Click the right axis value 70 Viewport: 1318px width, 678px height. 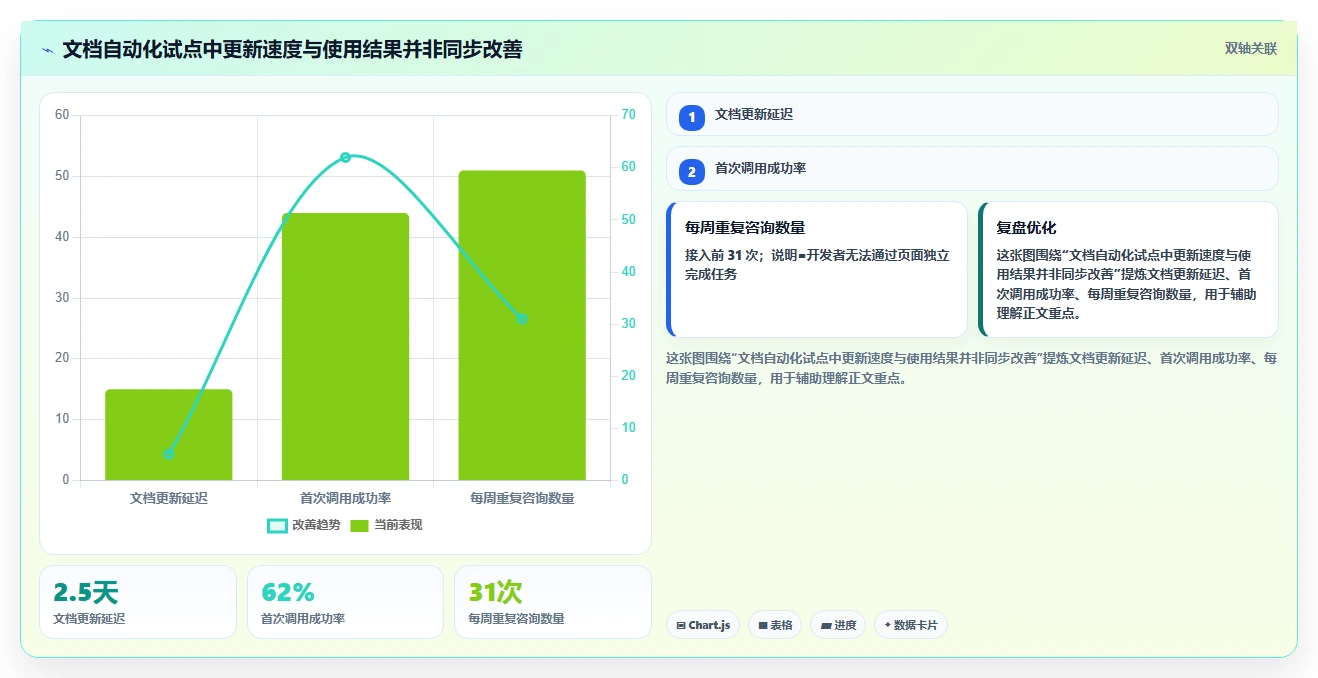pyautogui.click(x=628, y=115)
